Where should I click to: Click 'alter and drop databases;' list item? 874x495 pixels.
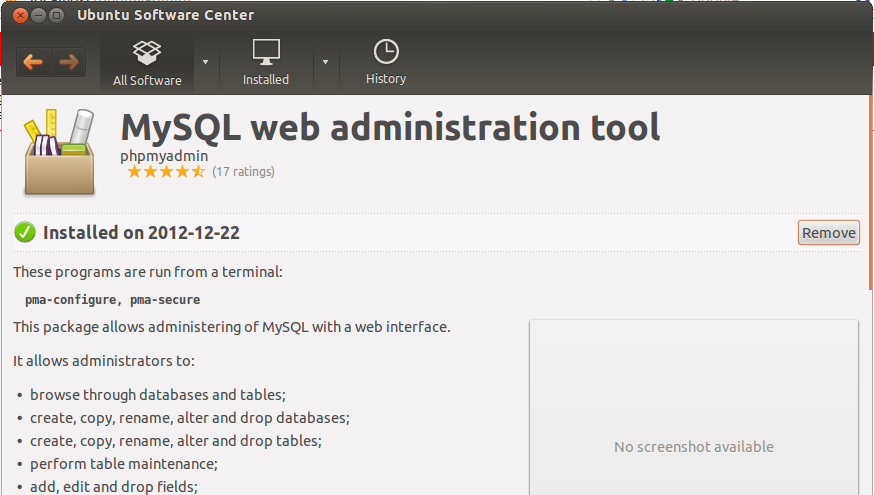[190, 418]
